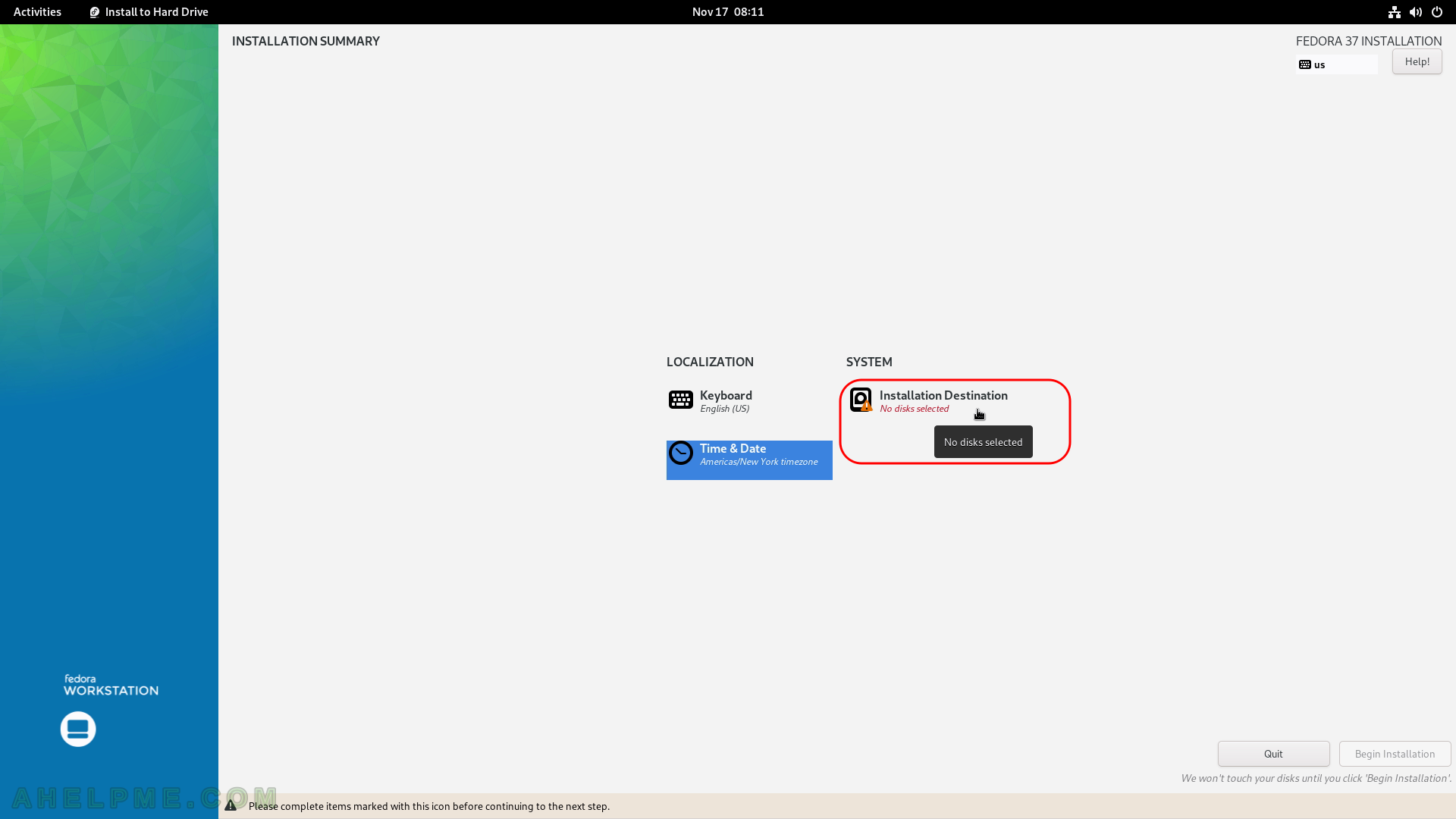The width and height of the screenshot is (1456, 819).
Task: Click the warning triangle icon in bottom bar
Action: [x=231, y=805]
